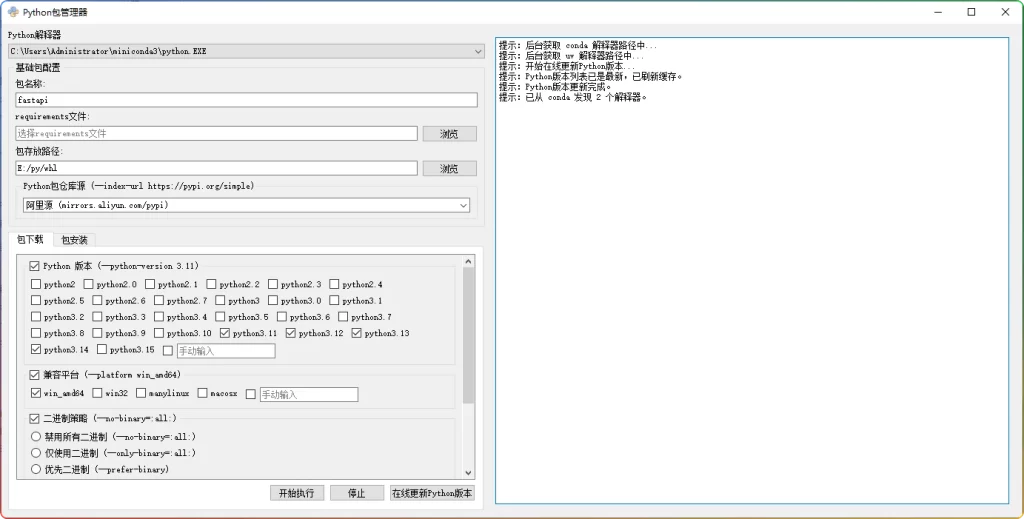1024x519 pixels.
Task: Switch to the 包下载 tab
Action: (x=30, y=240)
